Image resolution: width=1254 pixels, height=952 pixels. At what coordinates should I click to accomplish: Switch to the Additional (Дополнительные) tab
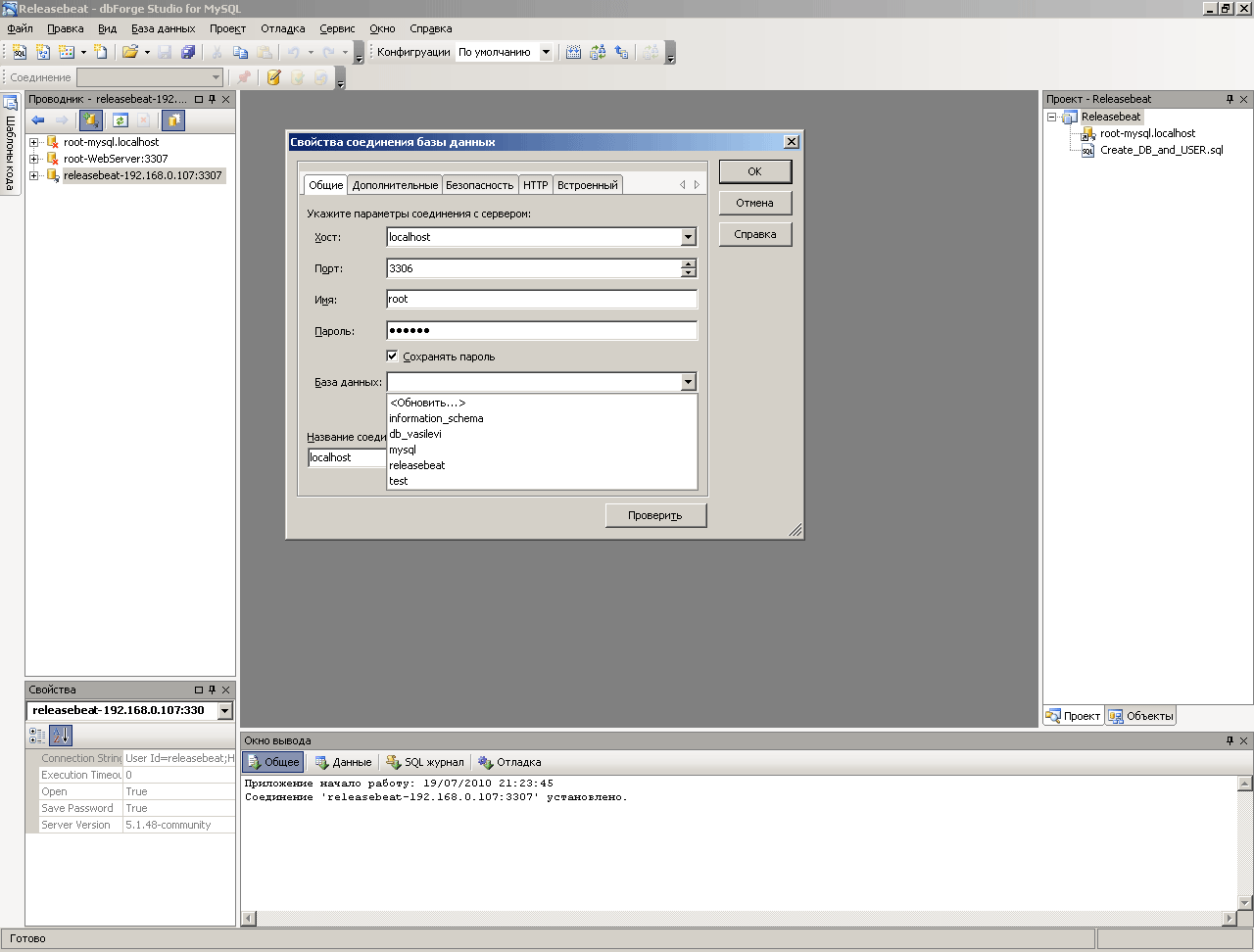[395, 185]
